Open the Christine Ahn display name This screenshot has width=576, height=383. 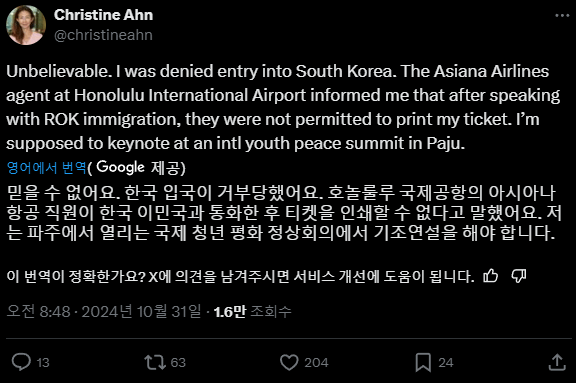point(103,15)
